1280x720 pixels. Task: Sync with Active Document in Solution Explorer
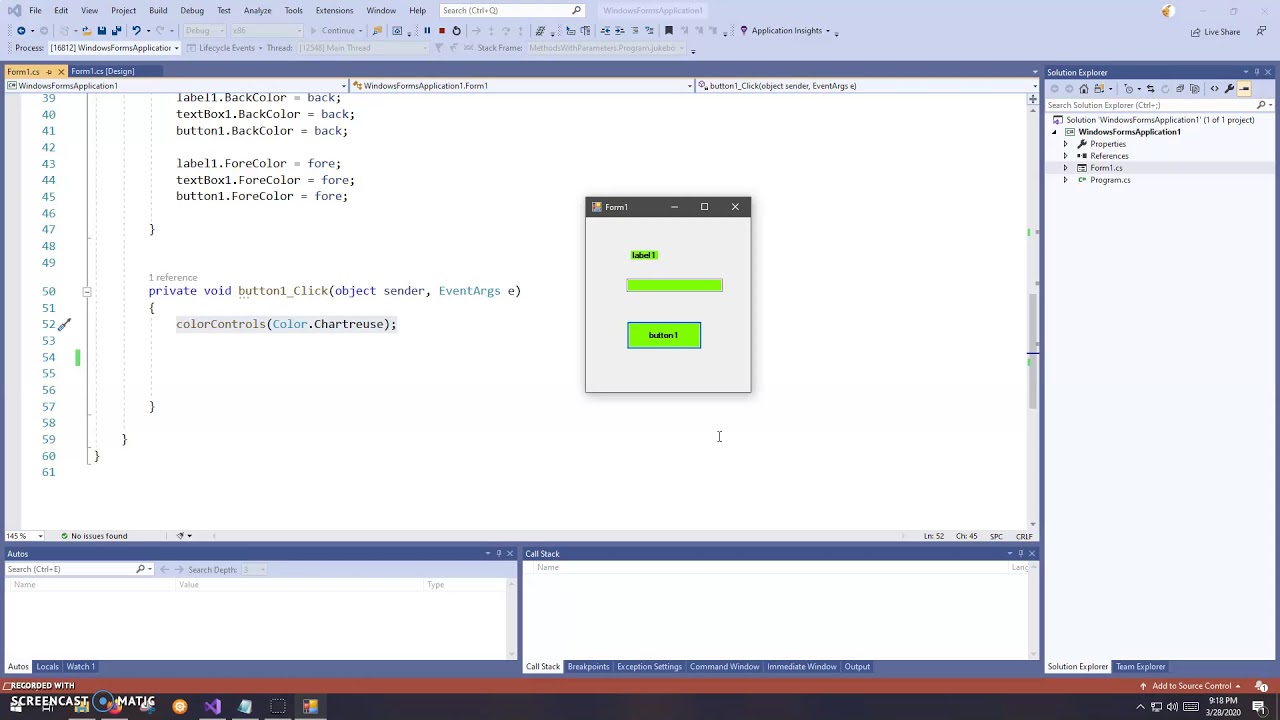1150,88
